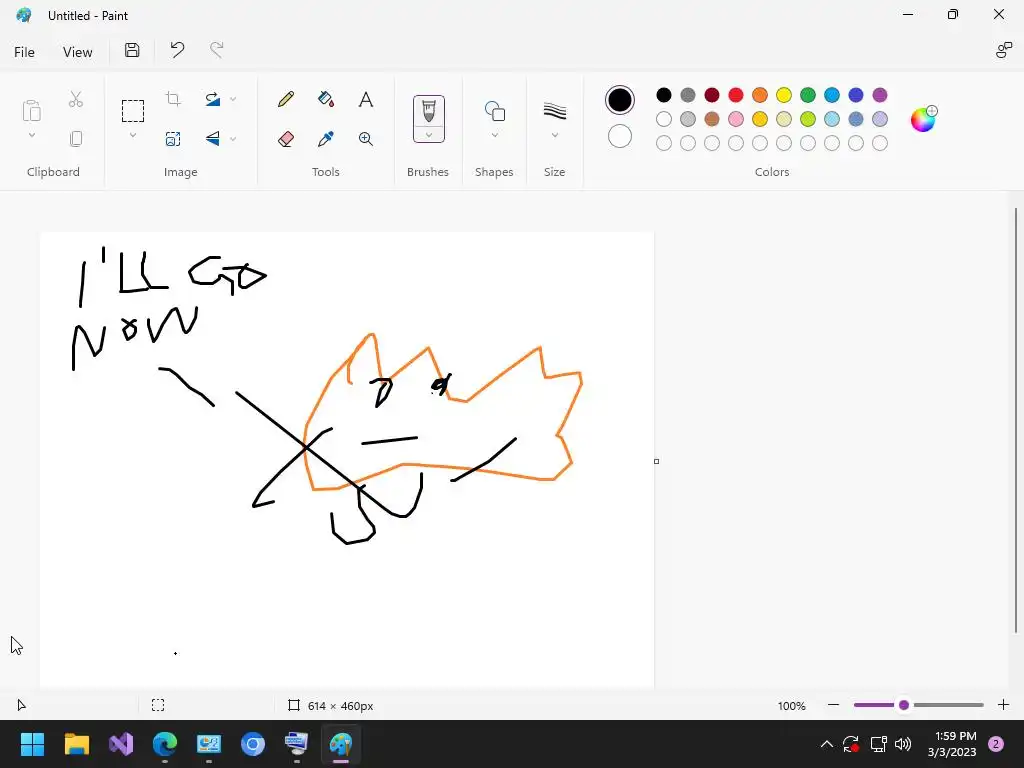Open Edit colors rainbow wheel
This screenshot has width=1024, height=768.
[923, 119]
